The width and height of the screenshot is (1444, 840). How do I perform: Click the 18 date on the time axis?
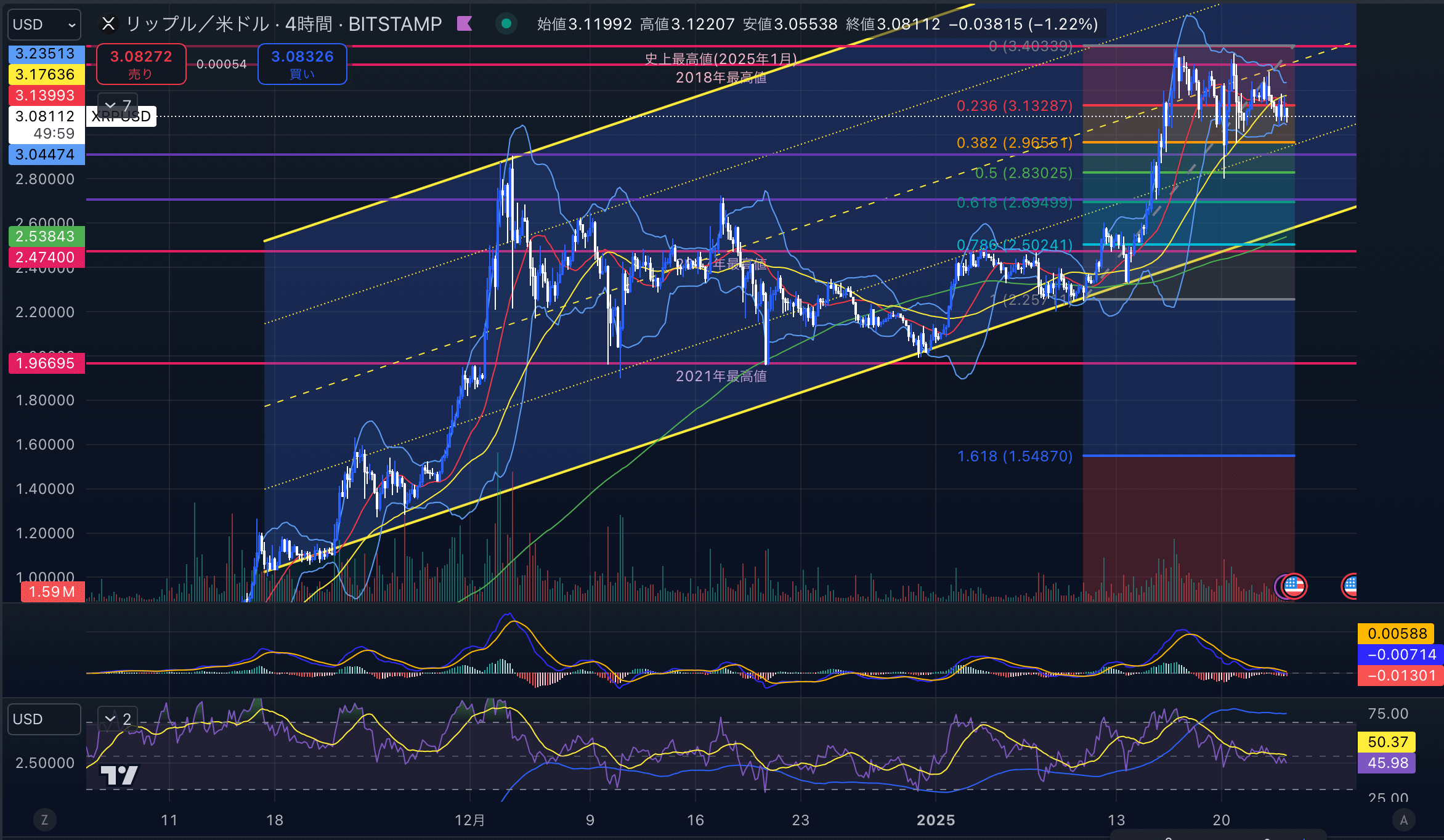pos(275,820)
